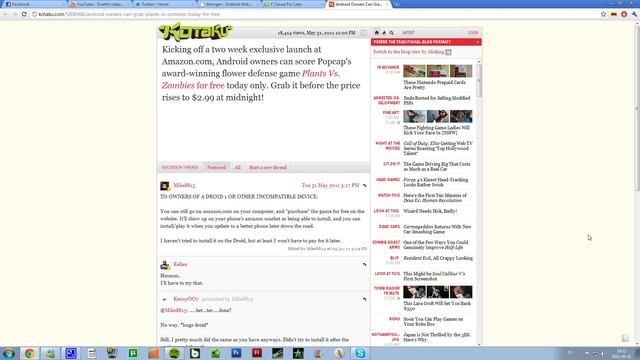Open Wizard Needs Dick, Badly story
This screenshot has width=640, height=360.
[x=430, y=211]
